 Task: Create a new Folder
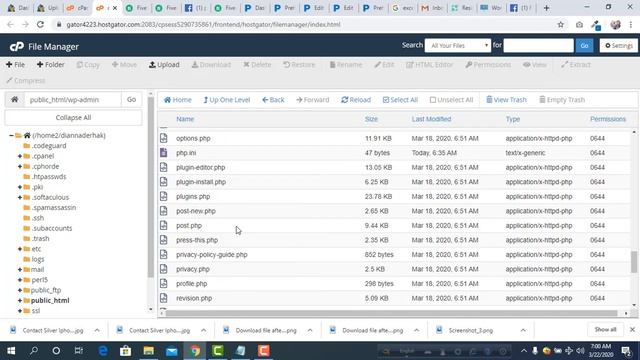[x=51, y=64]
